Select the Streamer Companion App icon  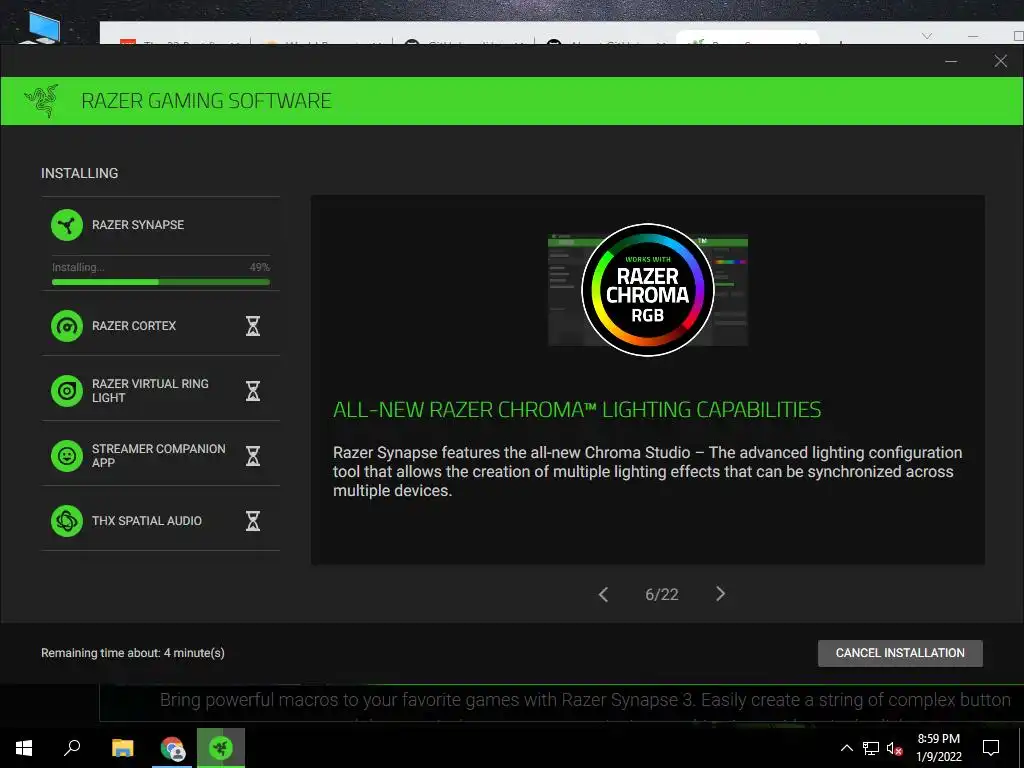click(x=67, y=455)
